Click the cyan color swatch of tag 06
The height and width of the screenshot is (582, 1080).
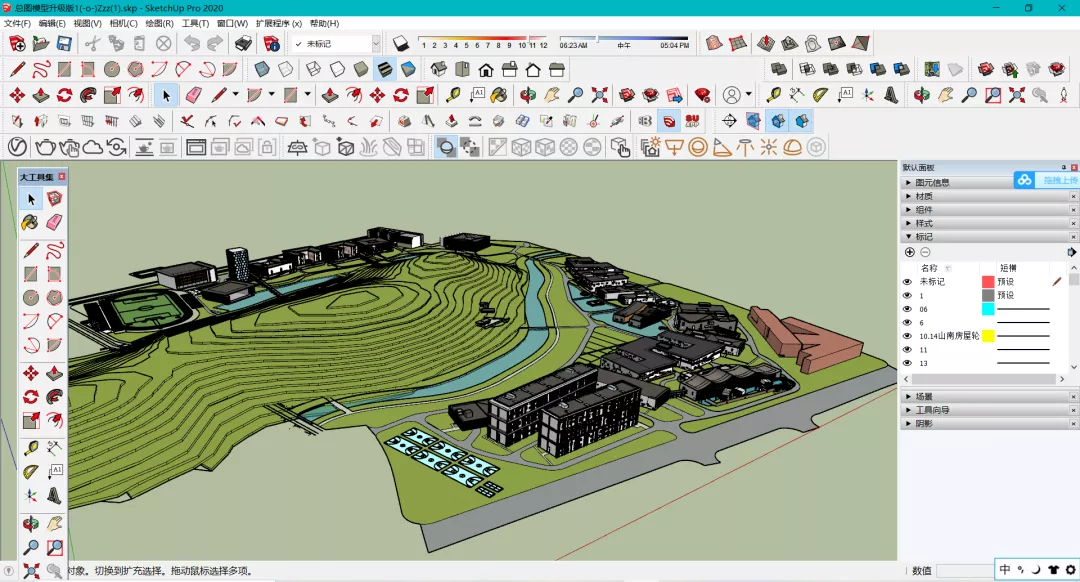pyautogui.click(x=988, y=309)
